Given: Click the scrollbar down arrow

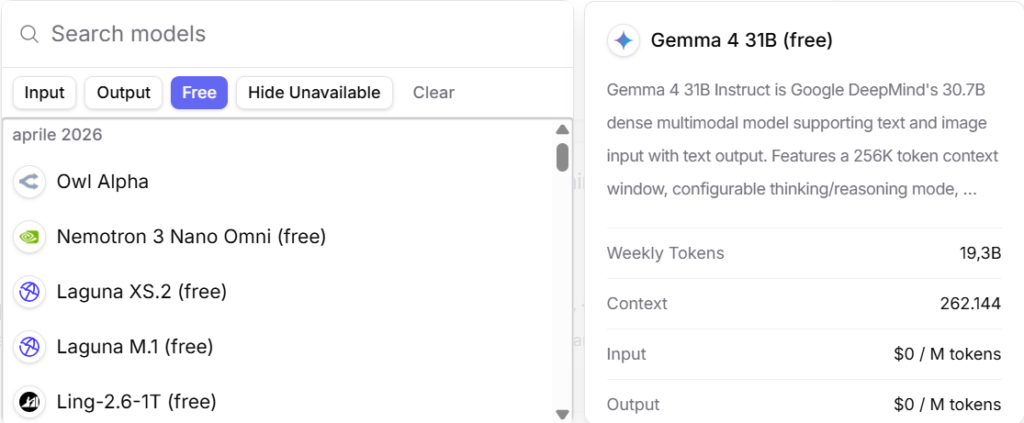Looking at the screenshot, I should (x=562, y=414).
